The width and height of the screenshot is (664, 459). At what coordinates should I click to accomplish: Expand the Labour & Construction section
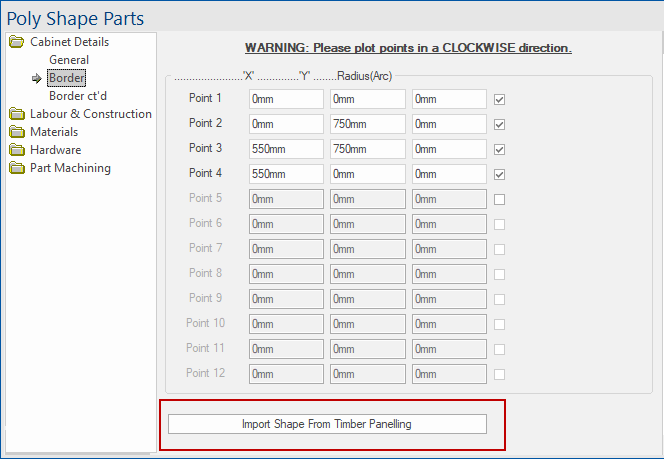[91, 114]
